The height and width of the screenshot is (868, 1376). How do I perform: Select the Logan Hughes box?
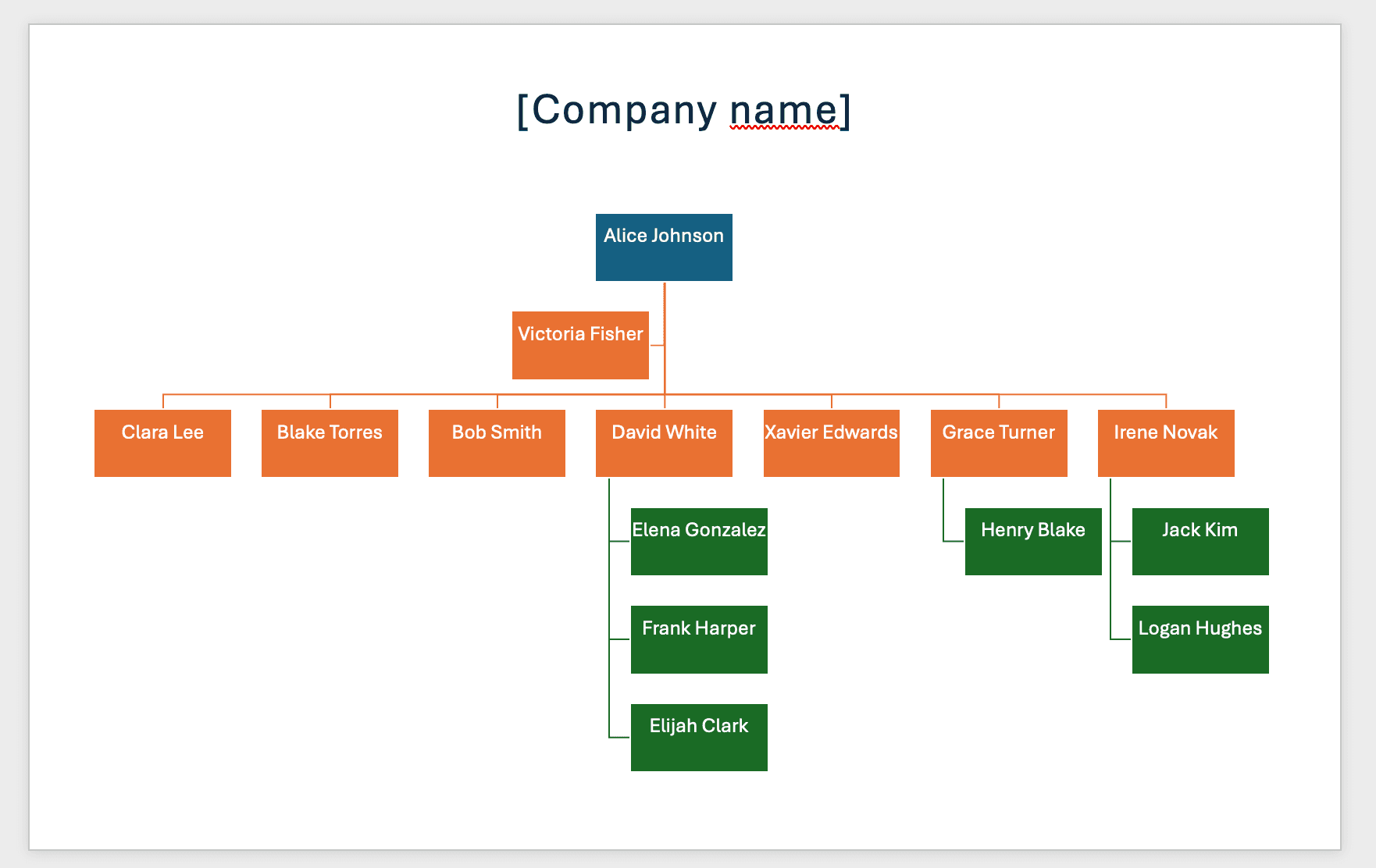[1200, 639]
